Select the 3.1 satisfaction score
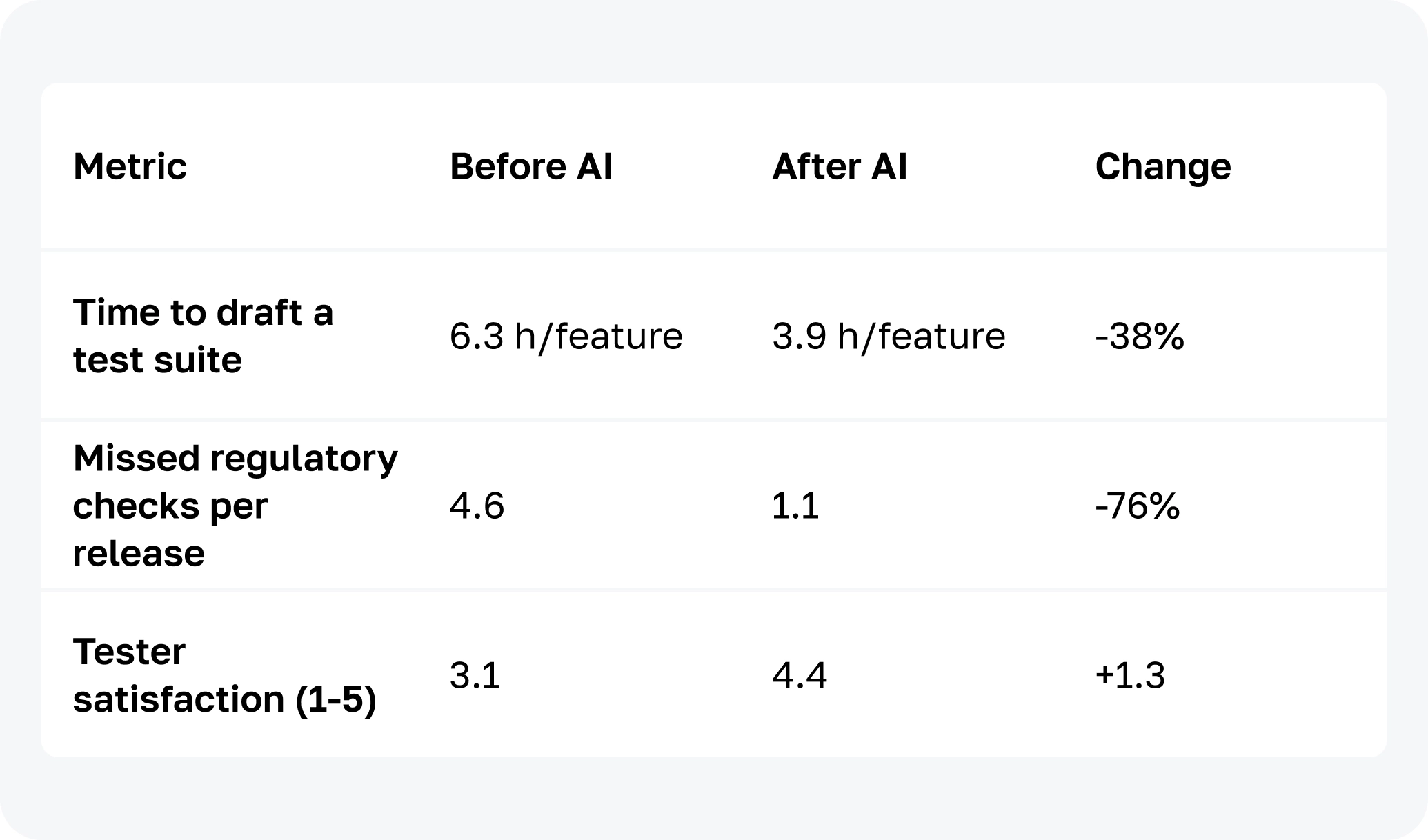This screenshot has height=840, width=1428. pyautogui.click(x=475, y=675)
